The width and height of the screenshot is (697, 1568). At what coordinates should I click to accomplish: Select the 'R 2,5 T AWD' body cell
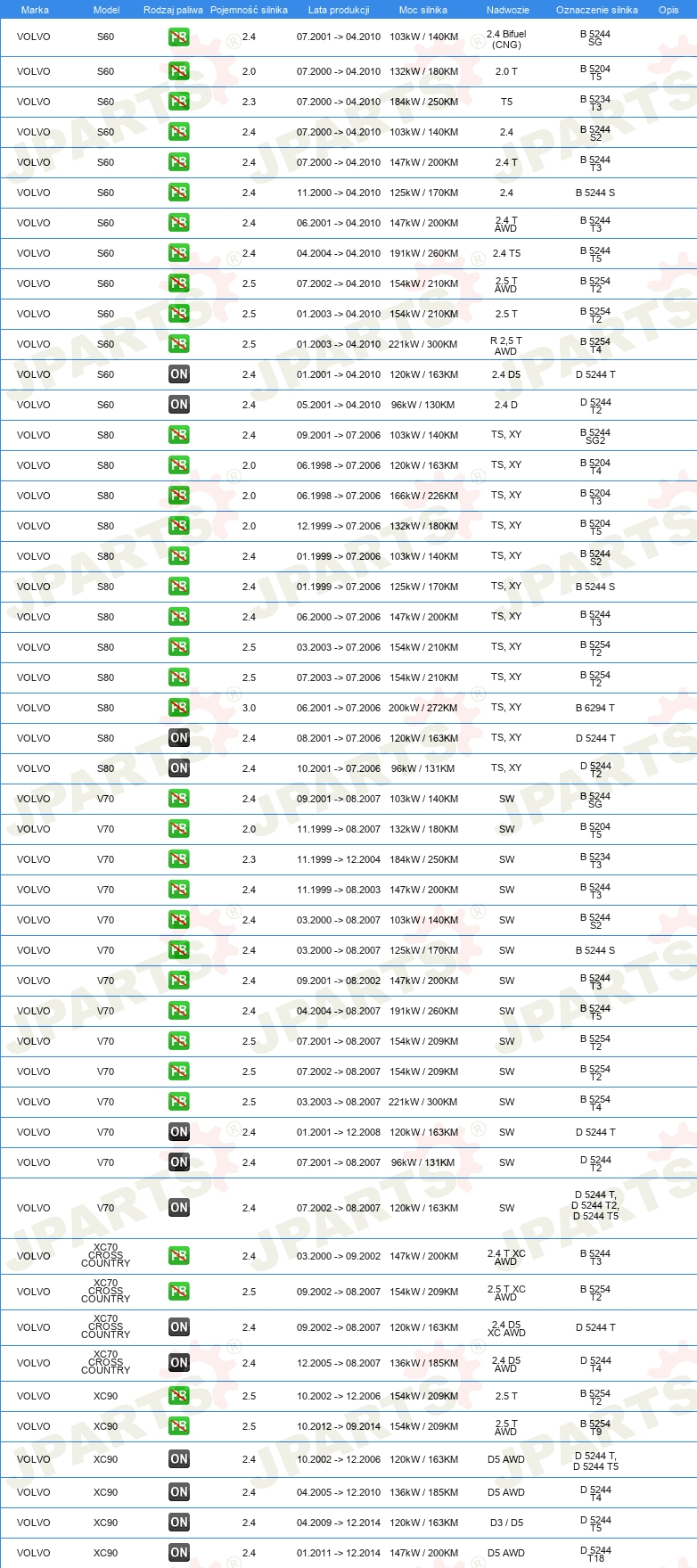[x=506, y=346]
